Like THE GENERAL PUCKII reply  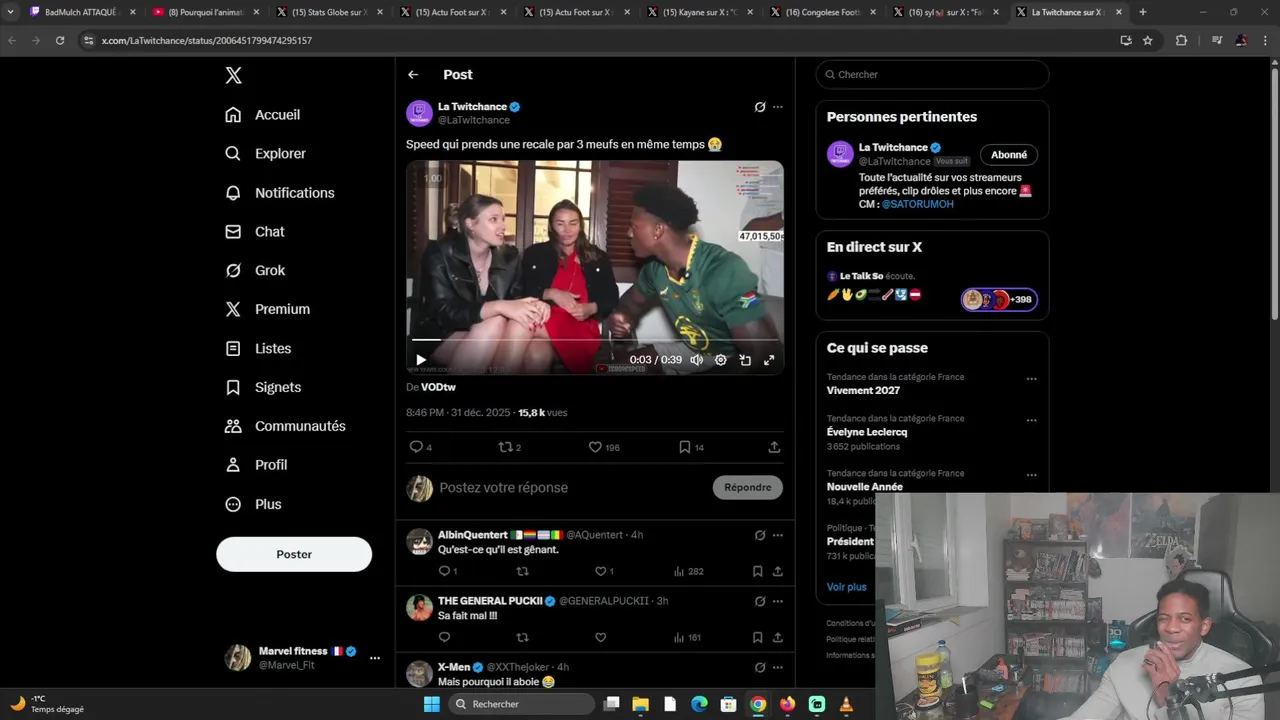[601, 638]
